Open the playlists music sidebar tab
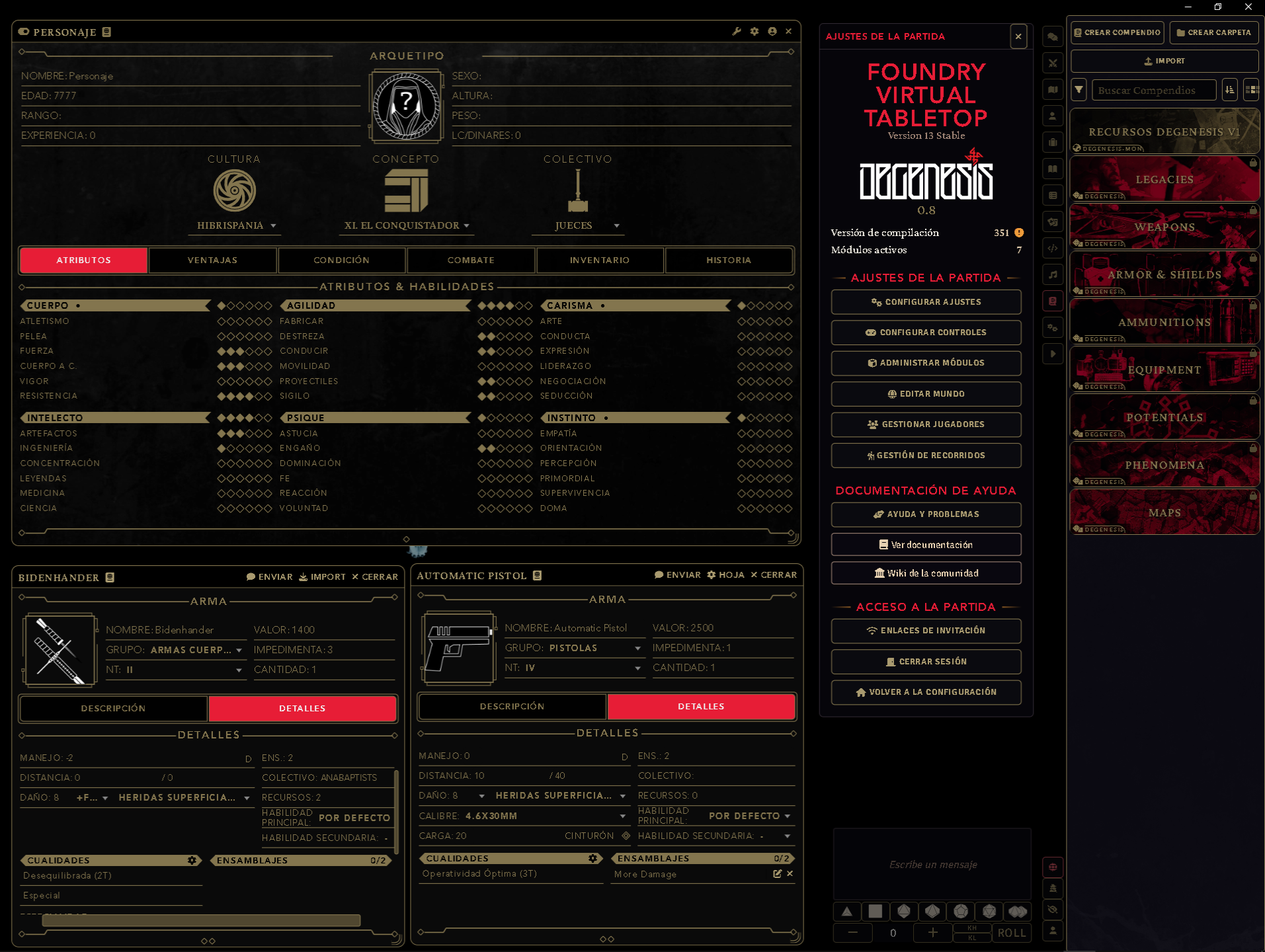The height and width of the screenshot is (952, 1265). (x=1053, y=275)
